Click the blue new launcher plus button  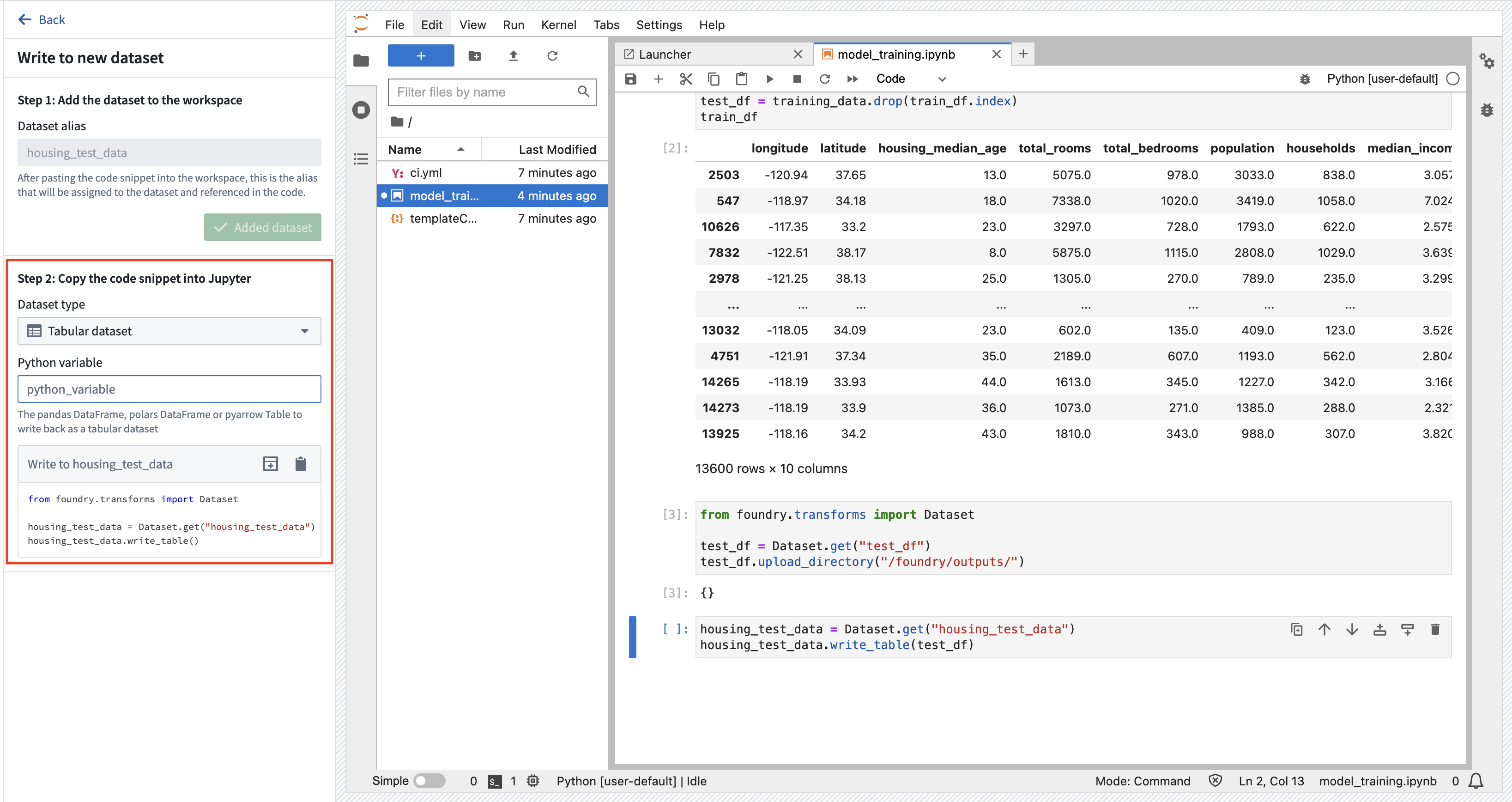421,56
